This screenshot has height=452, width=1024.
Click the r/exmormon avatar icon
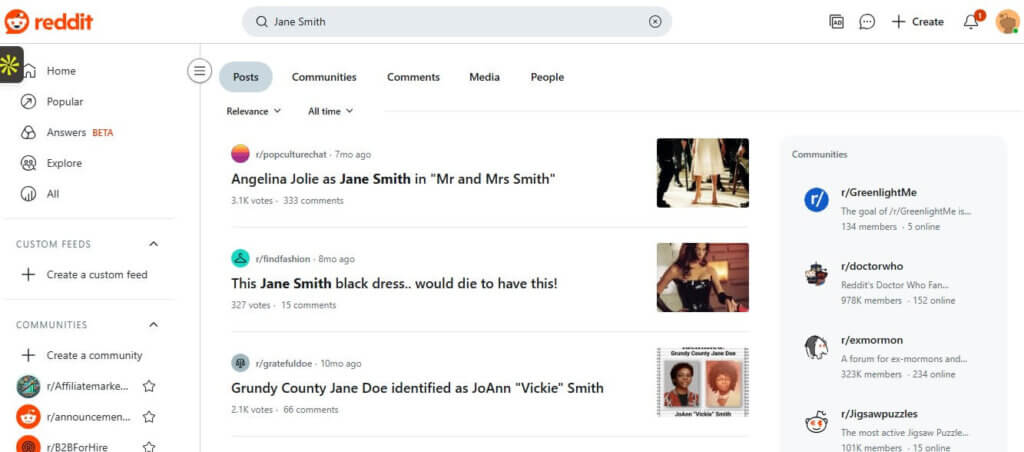(x=816, y=347)
